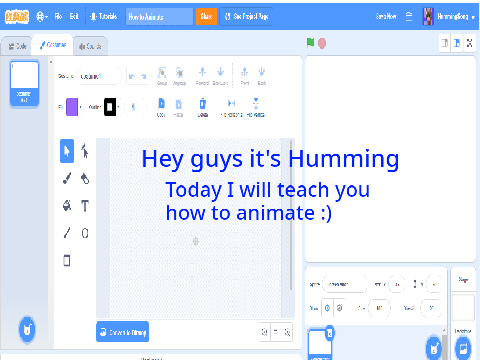Zoom in on the paint canvas

coord(287,332)
